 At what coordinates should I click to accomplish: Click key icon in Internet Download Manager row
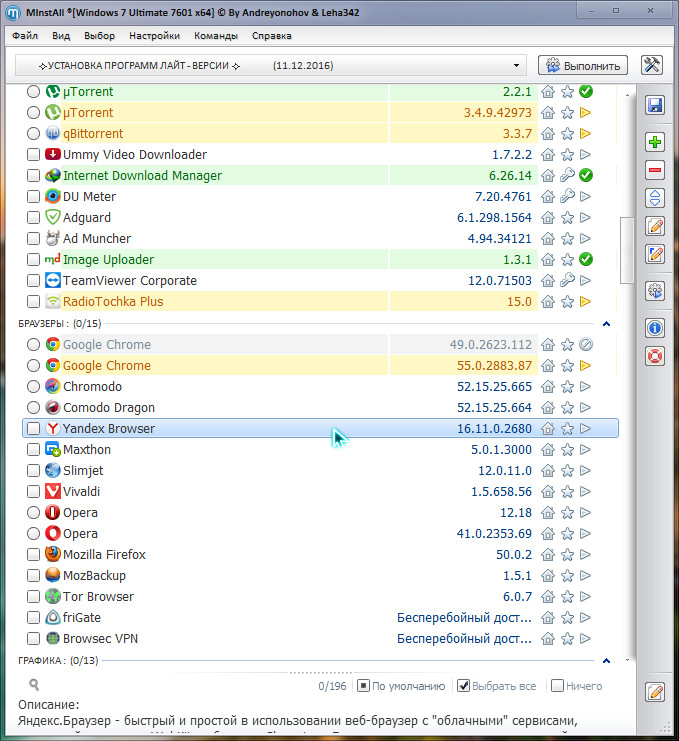(567, 175)
